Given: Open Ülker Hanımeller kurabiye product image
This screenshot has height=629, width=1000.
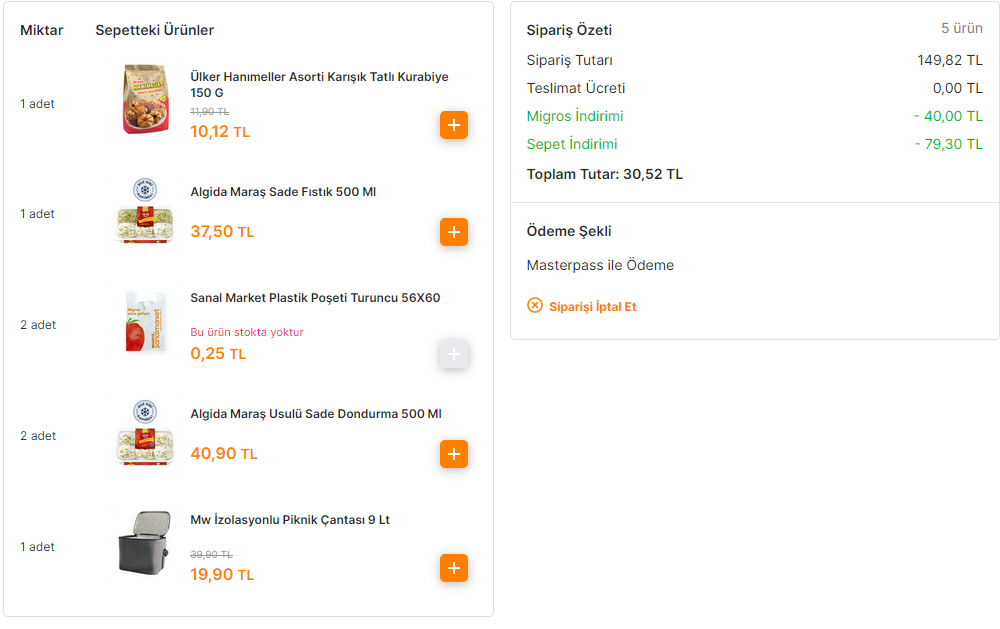Looking at the screenshot, I should pos(145,99).
